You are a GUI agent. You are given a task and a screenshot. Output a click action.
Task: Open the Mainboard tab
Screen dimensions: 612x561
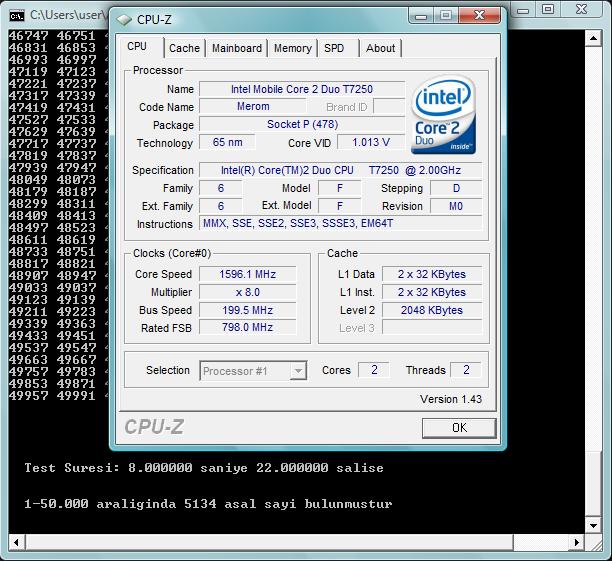click(237, 48)
